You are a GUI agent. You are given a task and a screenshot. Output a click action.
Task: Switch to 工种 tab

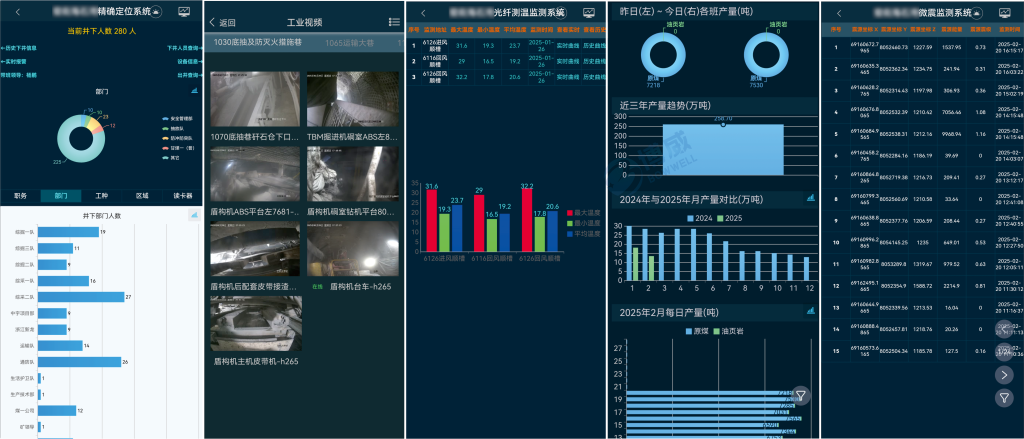click(x=101, y=196)
